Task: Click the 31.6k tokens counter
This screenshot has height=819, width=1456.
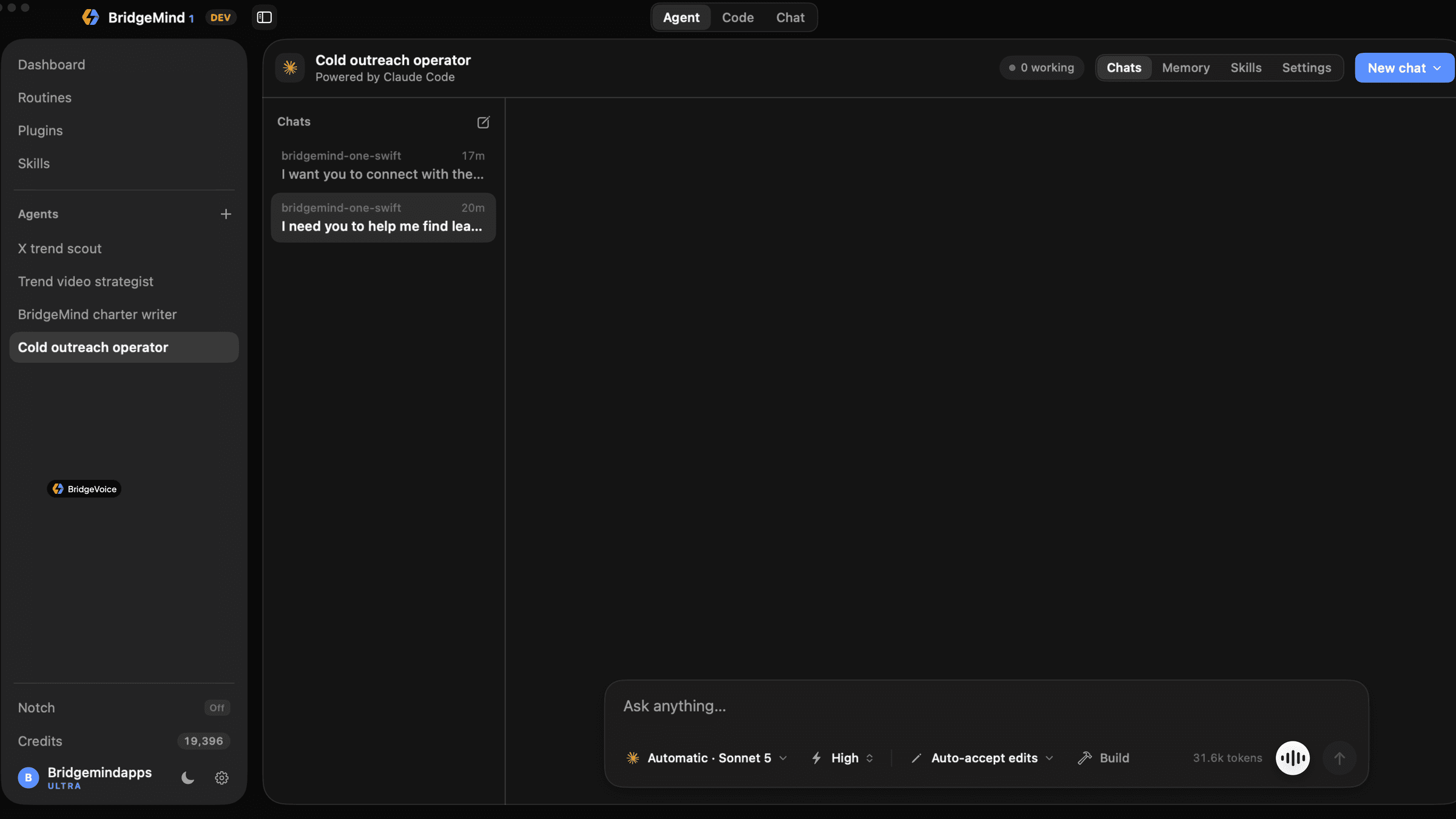Action: pyautogui.click(x=1227, y=758)
